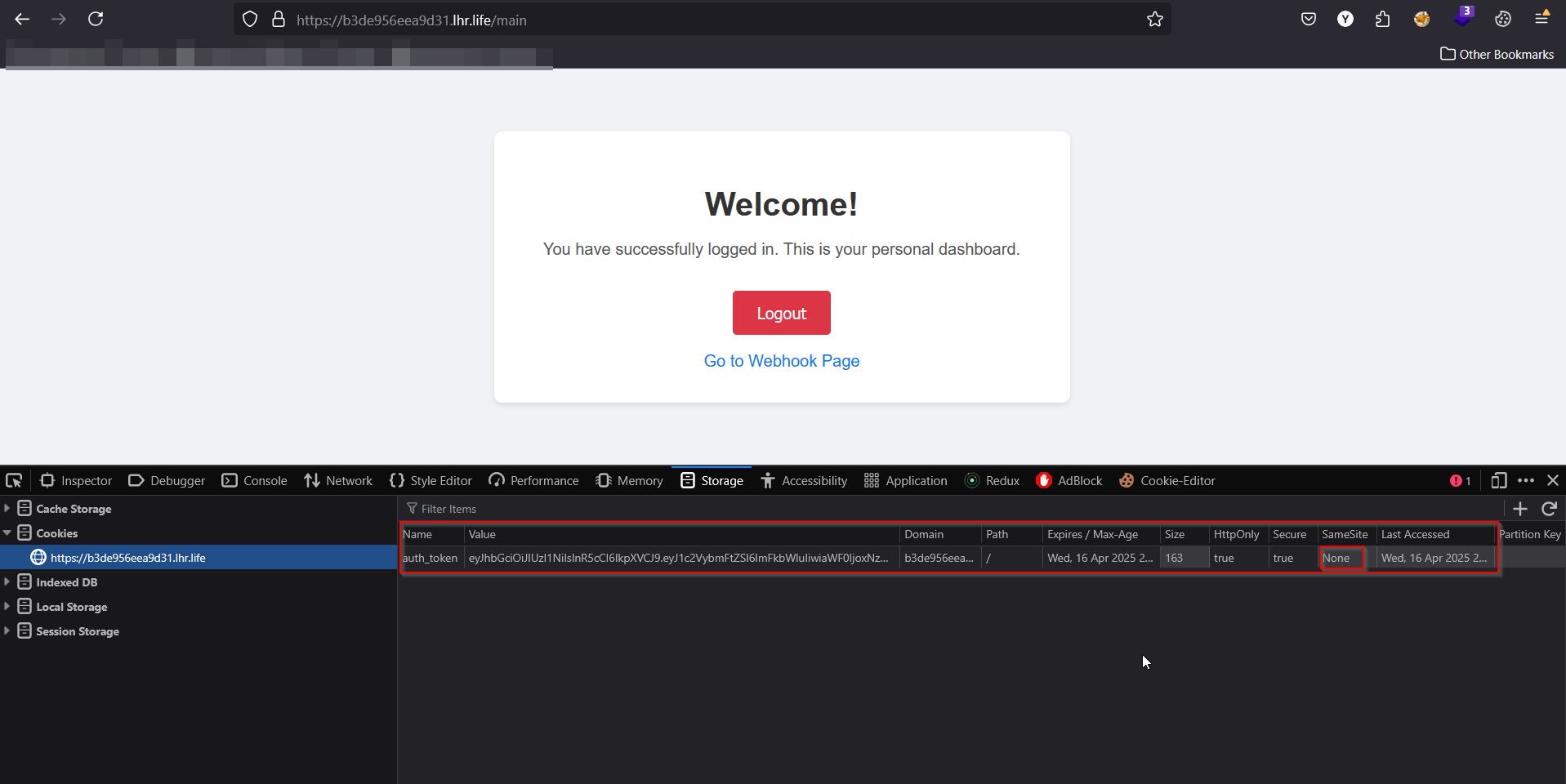
Task: Activate the element picker icon in devtools
Action: point(14,480)
